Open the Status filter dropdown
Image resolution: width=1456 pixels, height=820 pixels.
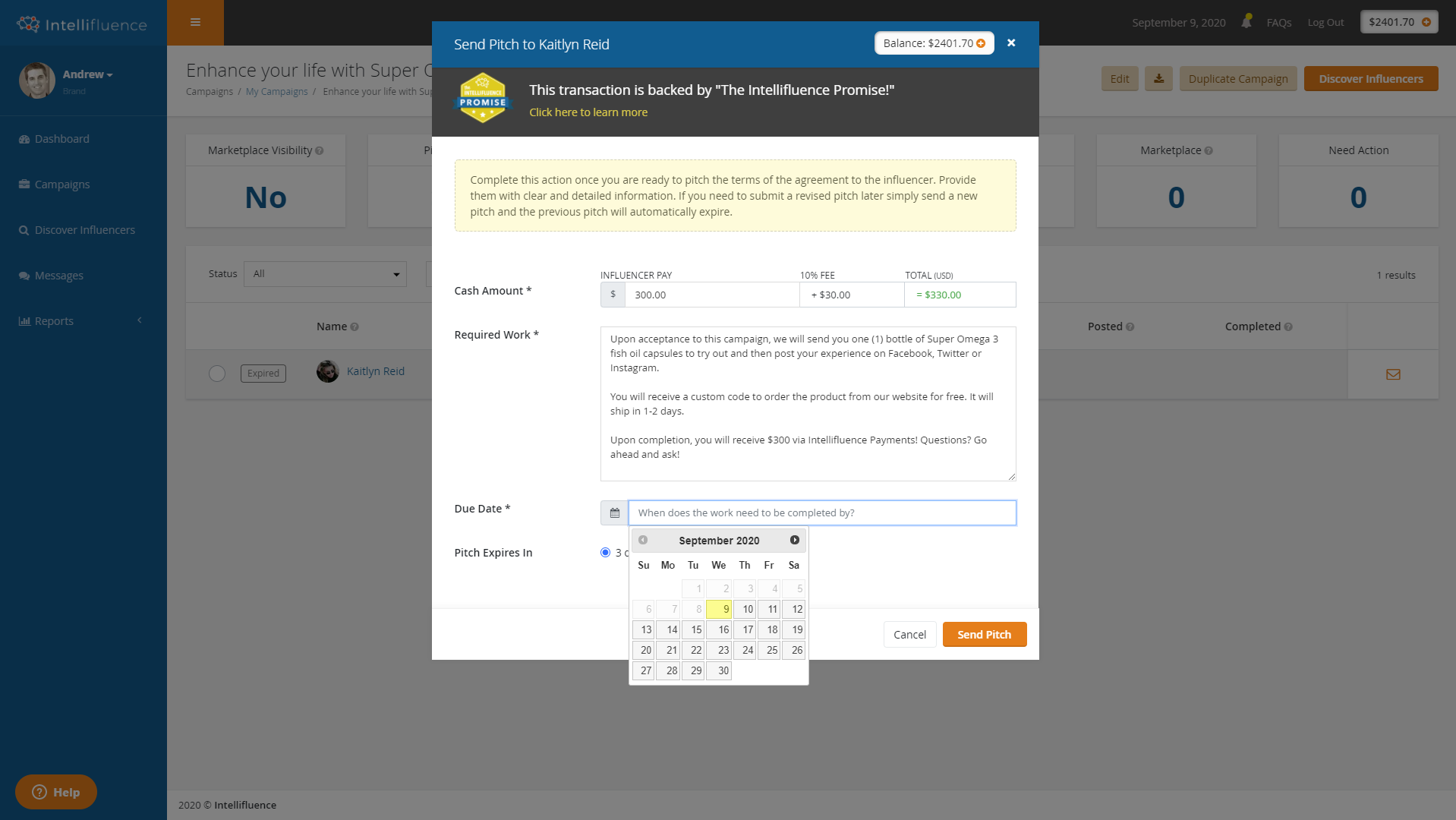[x=325, y=274]
